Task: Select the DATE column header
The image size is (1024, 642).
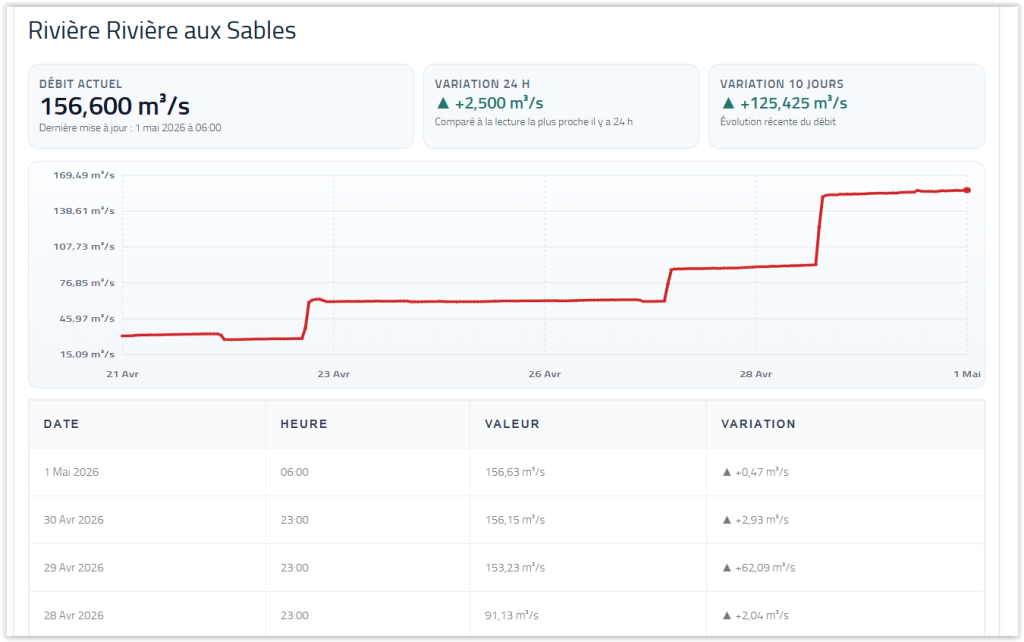Action: (61, 424)
